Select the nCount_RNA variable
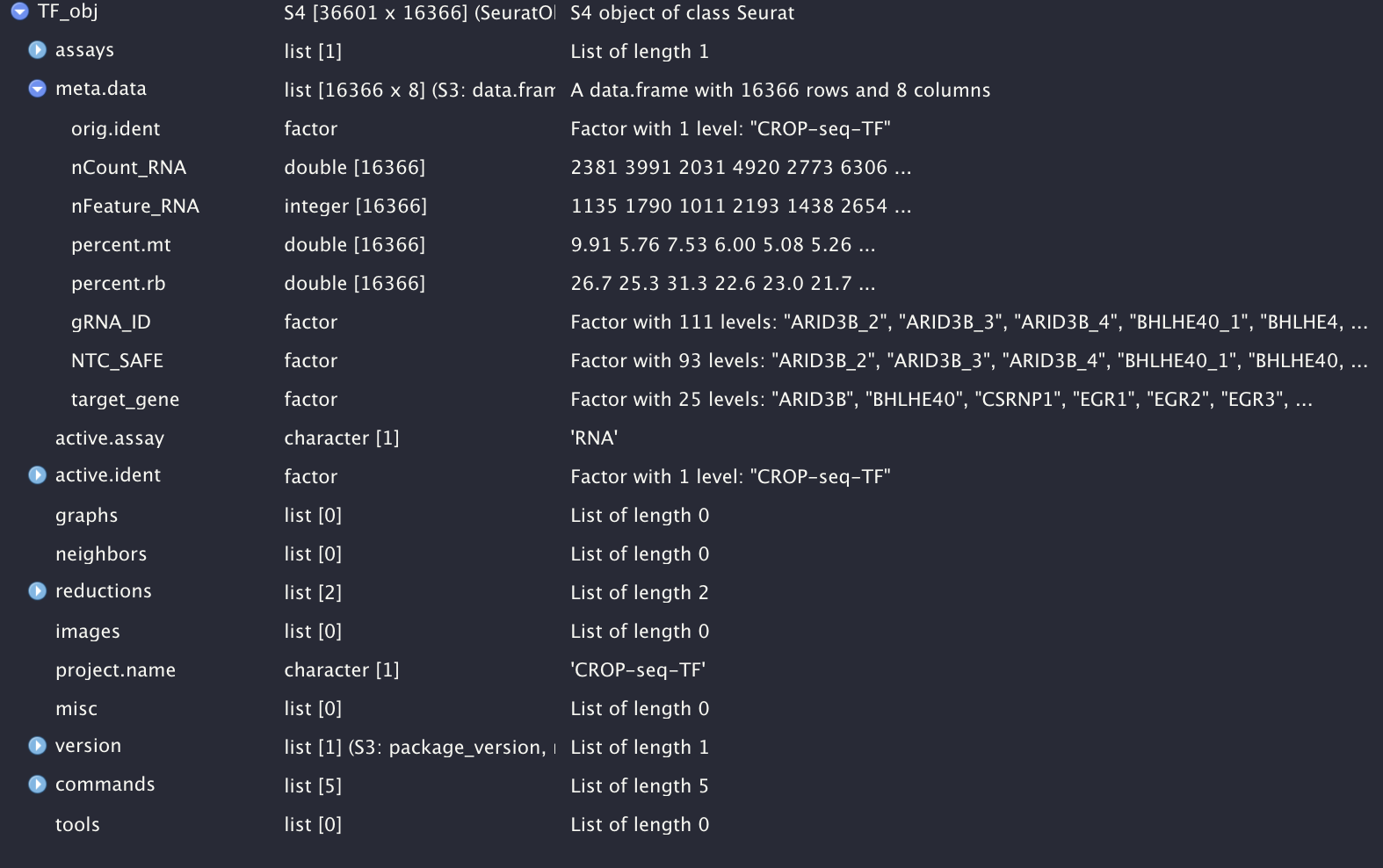Viewport: 1383px width, 868px height. click(x=128, y=167)
